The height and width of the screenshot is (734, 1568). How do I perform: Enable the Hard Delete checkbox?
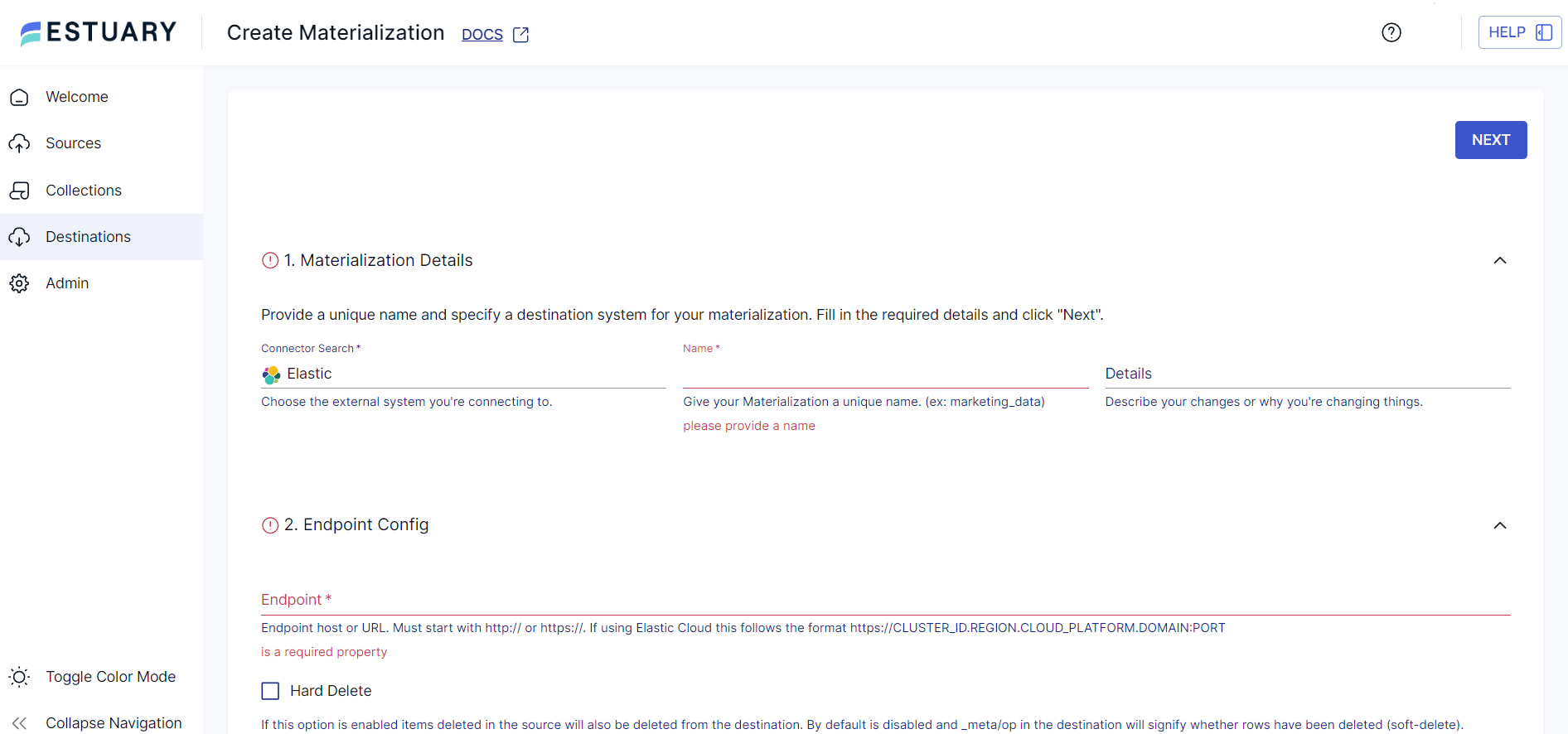coord(270,691)
